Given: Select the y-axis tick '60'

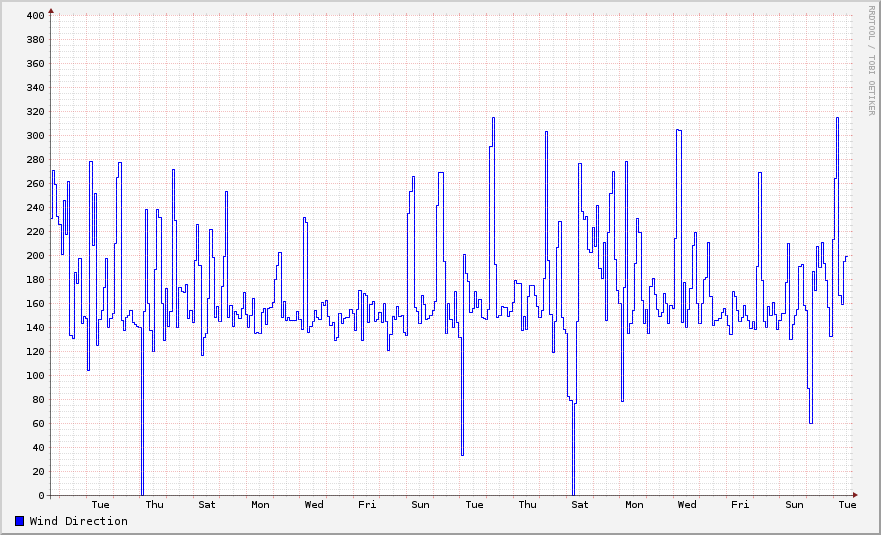Looking at the screenshot, I should 38,424.
